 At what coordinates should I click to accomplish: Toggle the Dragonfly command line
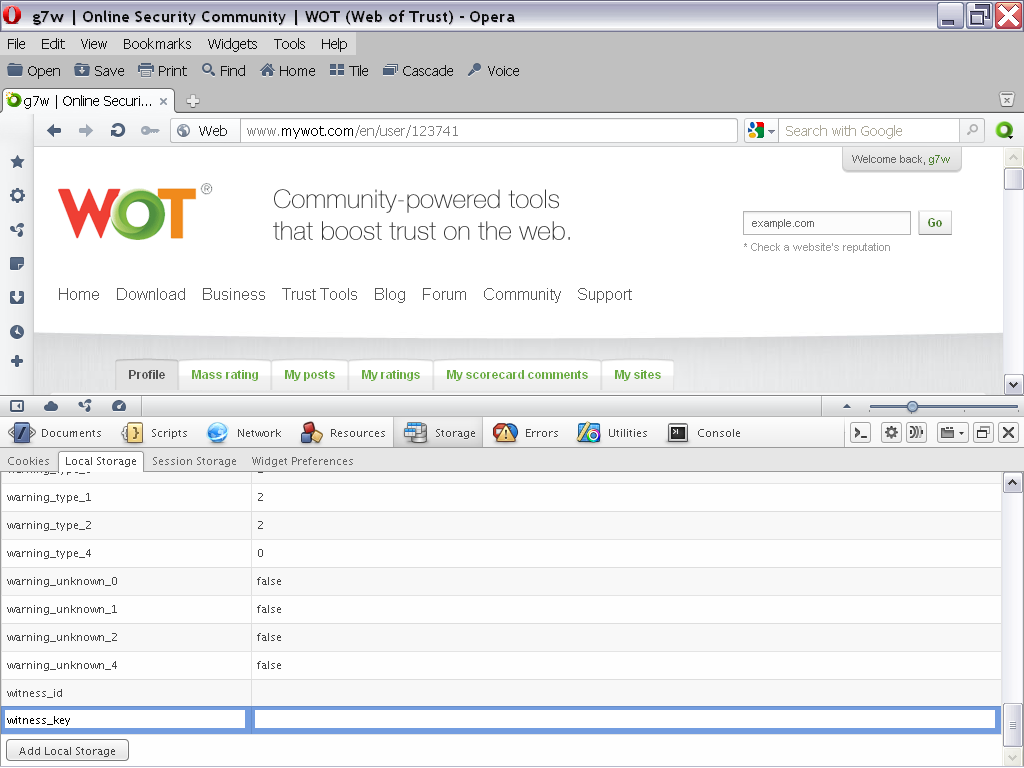pyautogui.click(x=861, y=432)
